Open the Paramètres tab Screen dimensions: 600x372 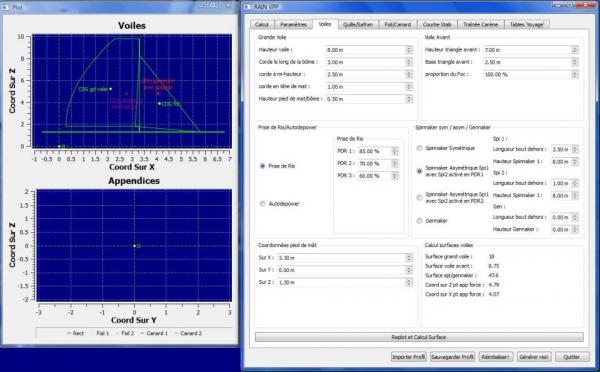point(293,24)
